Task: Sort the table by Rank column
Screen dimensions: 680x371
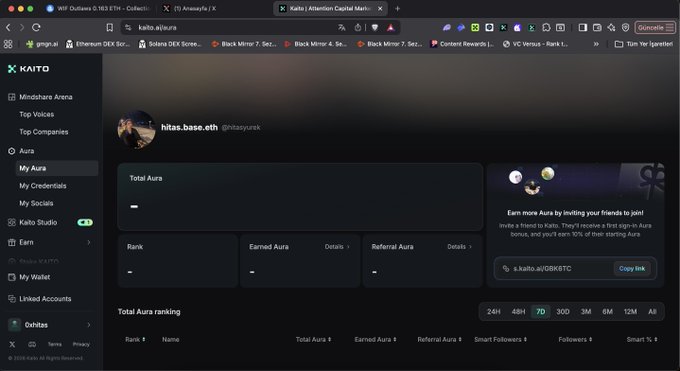Action: tap(135, 339)
